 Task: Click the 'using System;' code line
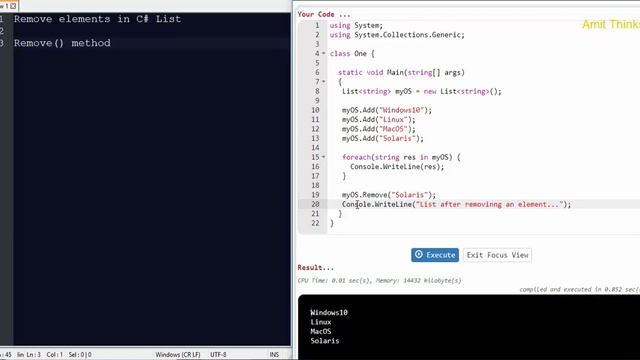pyautogui.click(x=356, y=25)
